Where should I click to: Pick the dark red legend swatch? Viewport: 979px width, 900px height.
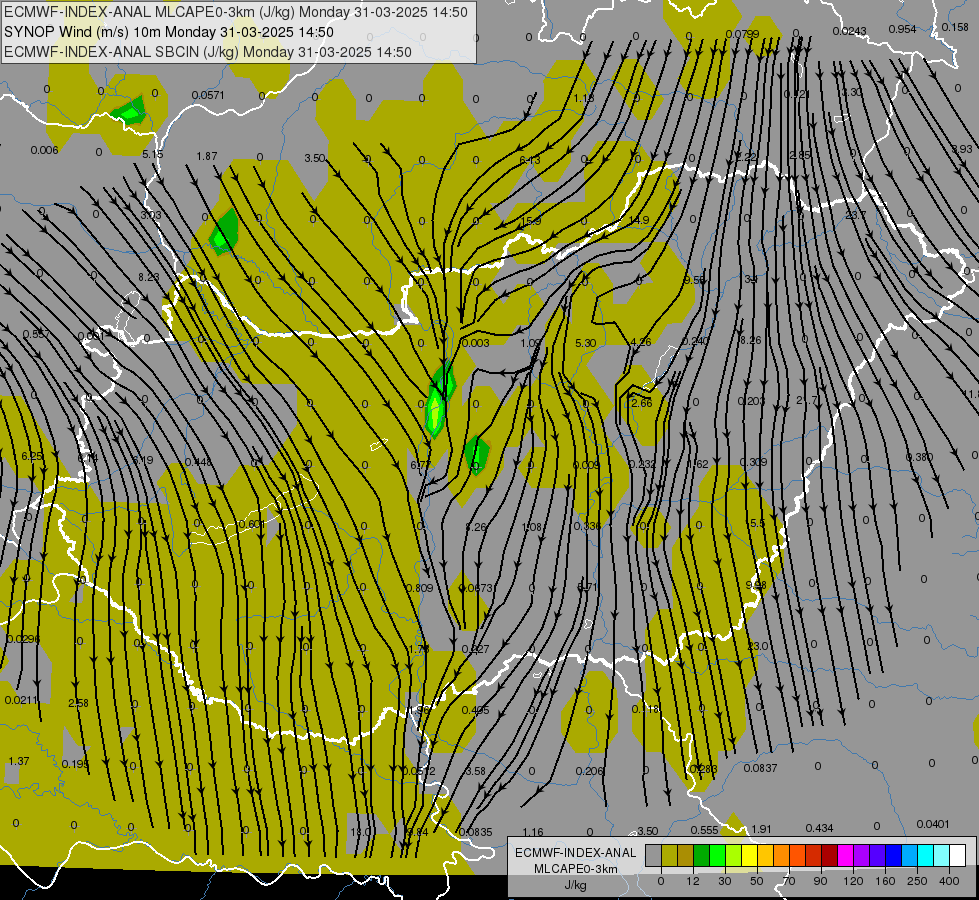coord(830,855)
